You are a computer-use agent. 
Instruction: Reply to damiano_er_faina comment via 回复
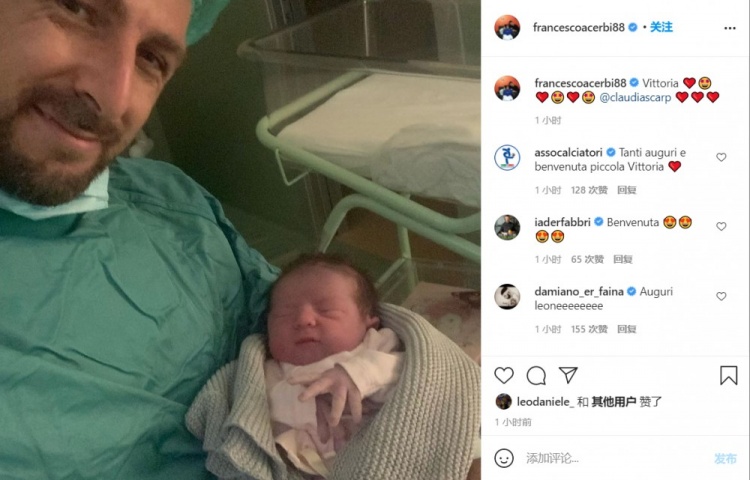click(627, 329)
